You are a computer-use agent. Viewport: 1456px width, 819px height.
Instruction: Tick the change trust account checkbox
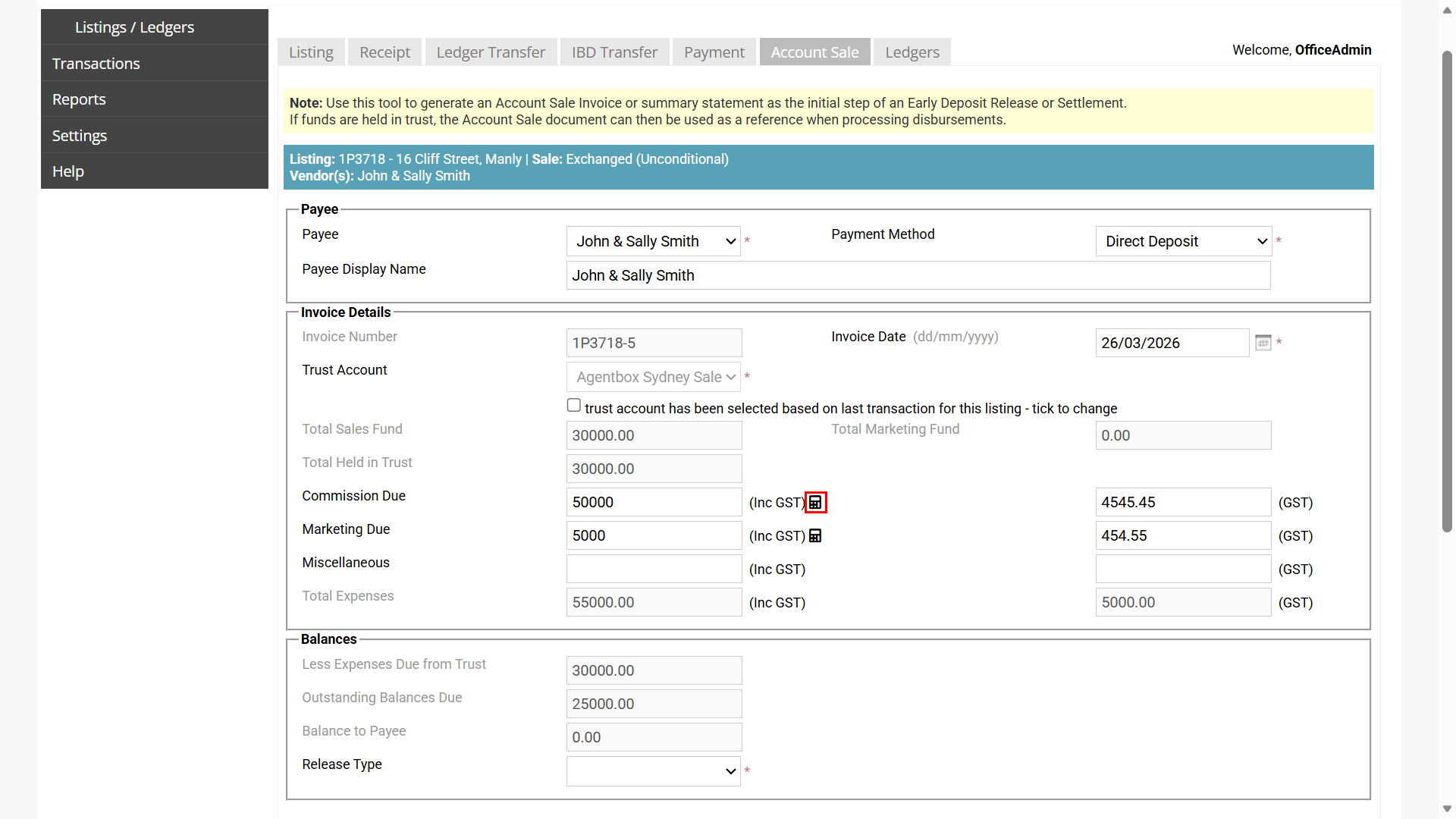(x=574, y=406)
